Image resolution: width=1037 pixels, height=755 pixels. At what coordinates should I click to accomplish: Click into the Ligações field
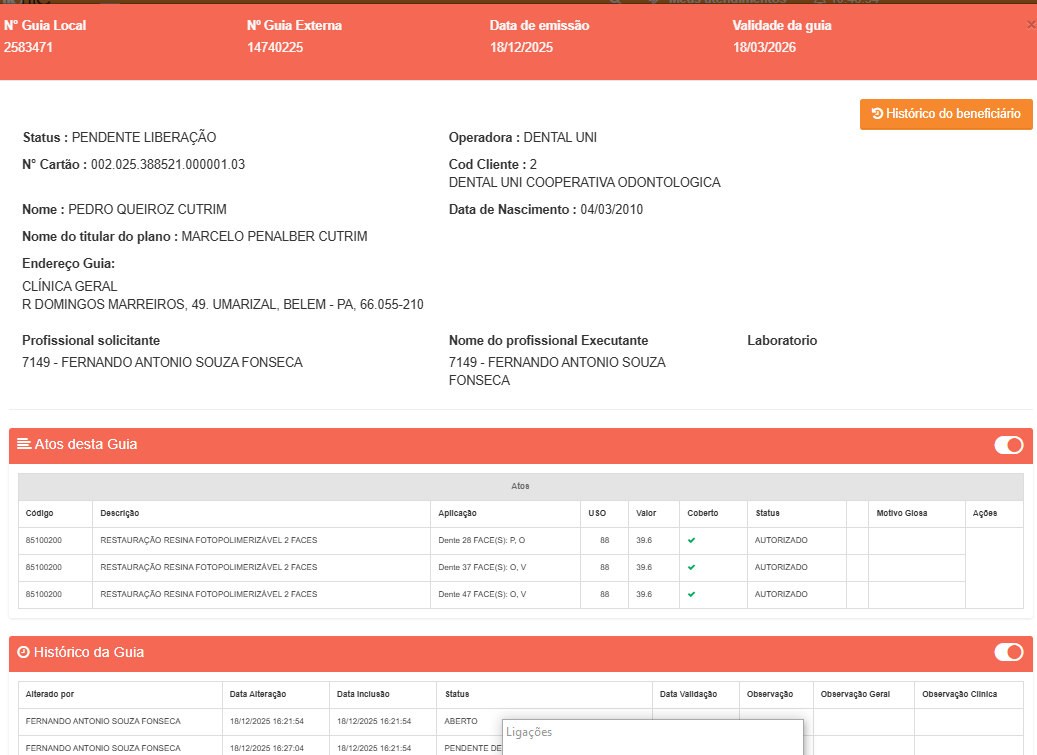tap(652, 733)
